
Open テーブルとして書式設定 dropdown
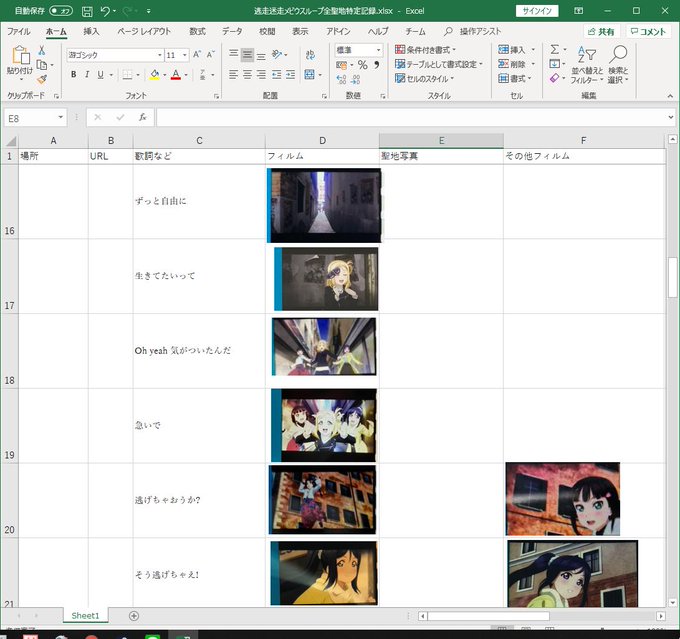coord(439,64)
